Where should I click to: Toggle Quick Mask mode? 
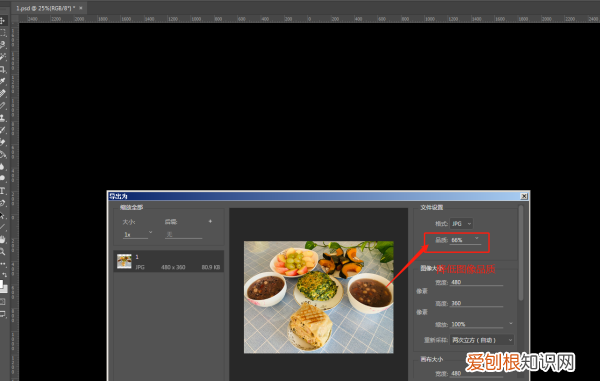[x=3, y=302]
